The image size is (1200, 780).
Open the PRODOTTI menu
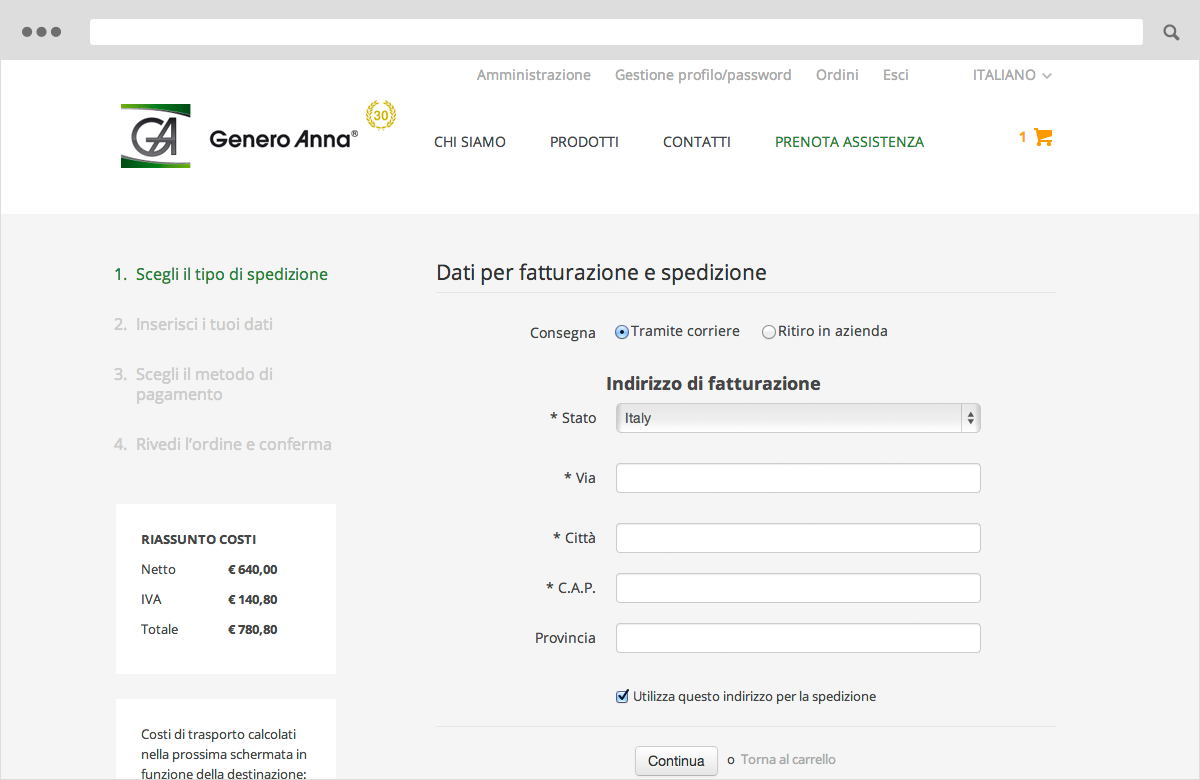(584, 142)
